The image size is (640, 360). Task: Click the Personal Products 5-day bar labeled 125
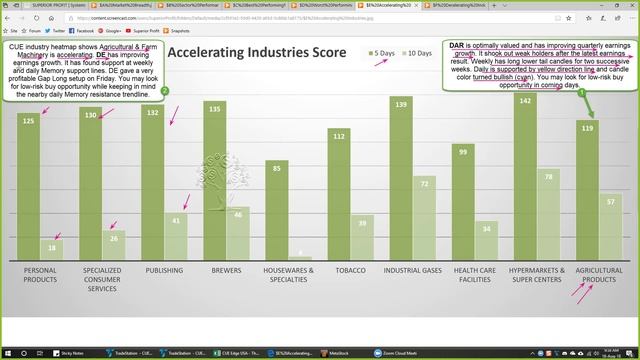tap(29, 187)
